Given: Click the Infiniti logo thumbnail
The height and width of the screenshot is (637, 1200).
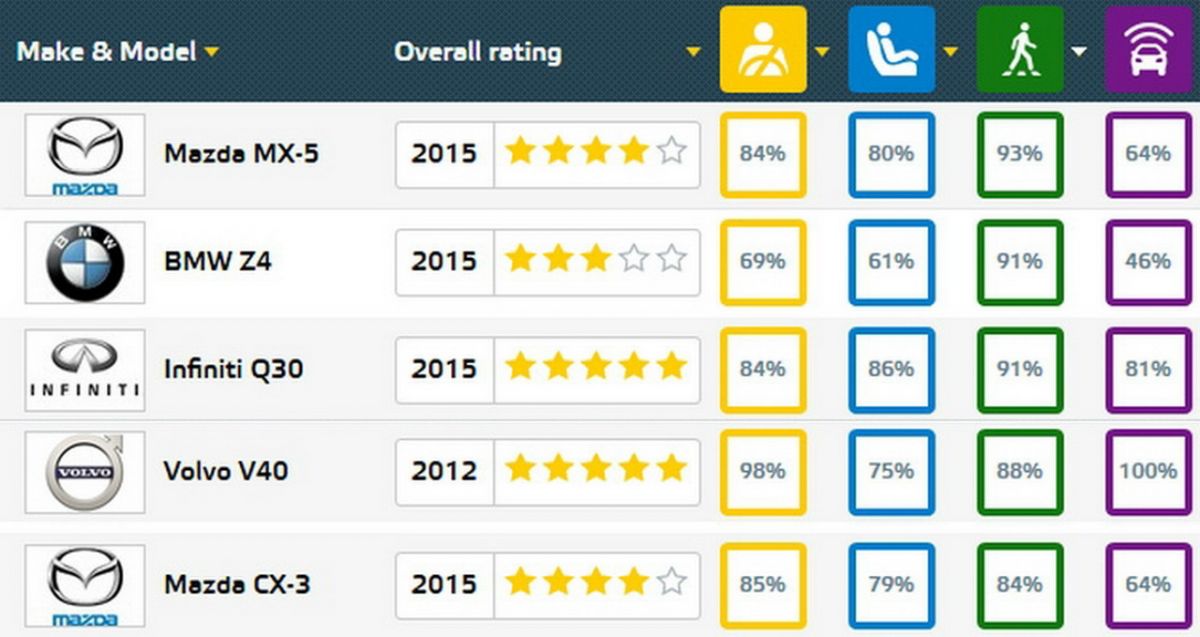Looking at the screenshot, I should tap(85, 370).
